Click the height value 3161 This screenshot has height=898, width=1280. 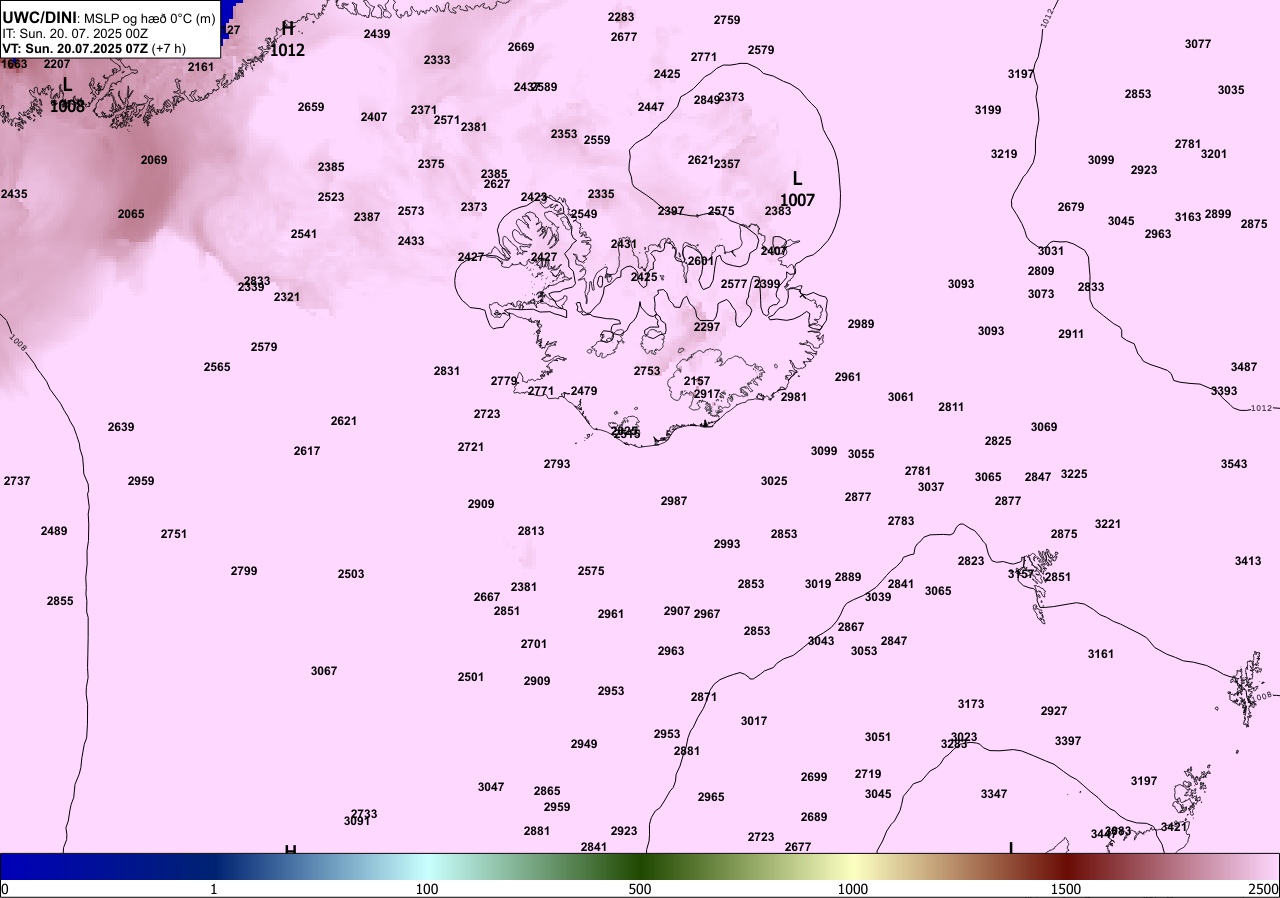point(1101,654)
